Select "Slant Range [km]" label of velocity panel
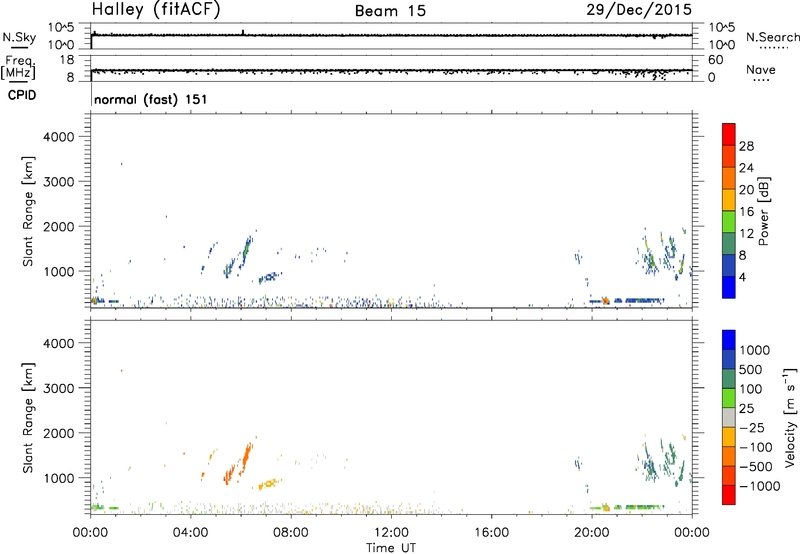The width and height of the screenshot is (800, 554). point(28,418)
